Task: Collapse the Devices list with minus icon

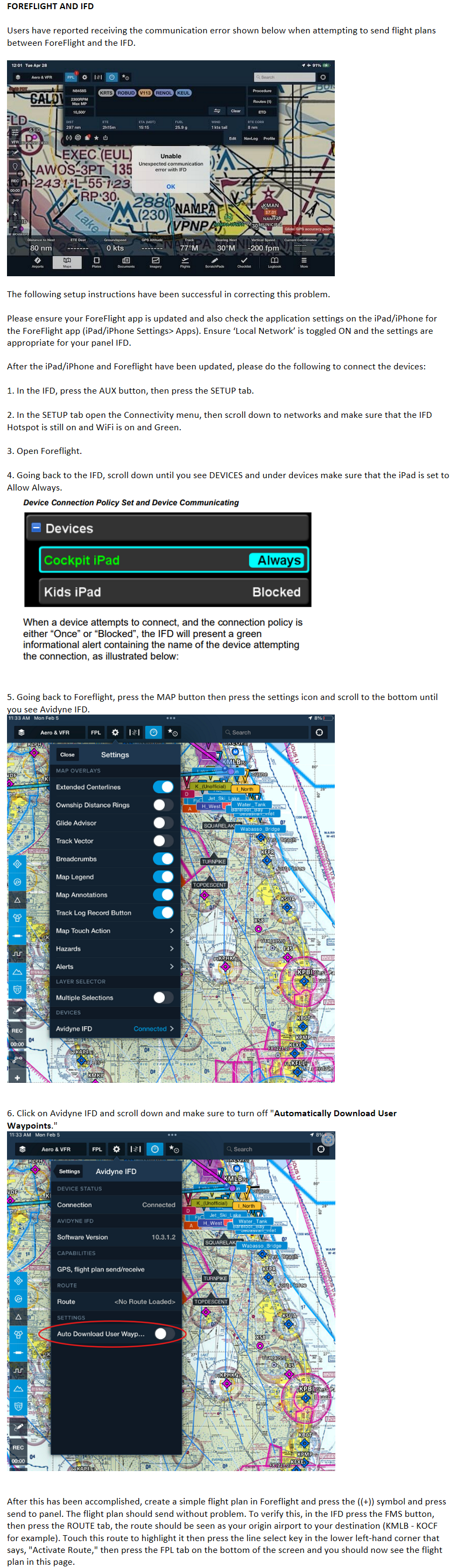Action: [x=37, y=528]
